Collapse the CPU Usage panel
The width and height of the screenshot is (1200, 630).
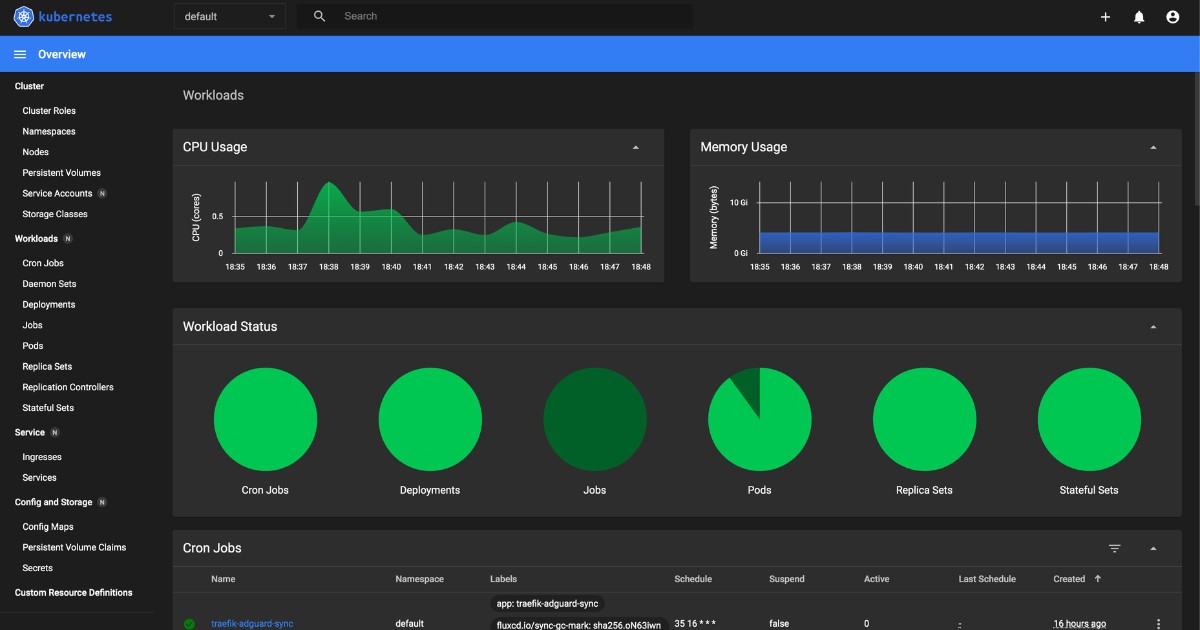[636, 146]
